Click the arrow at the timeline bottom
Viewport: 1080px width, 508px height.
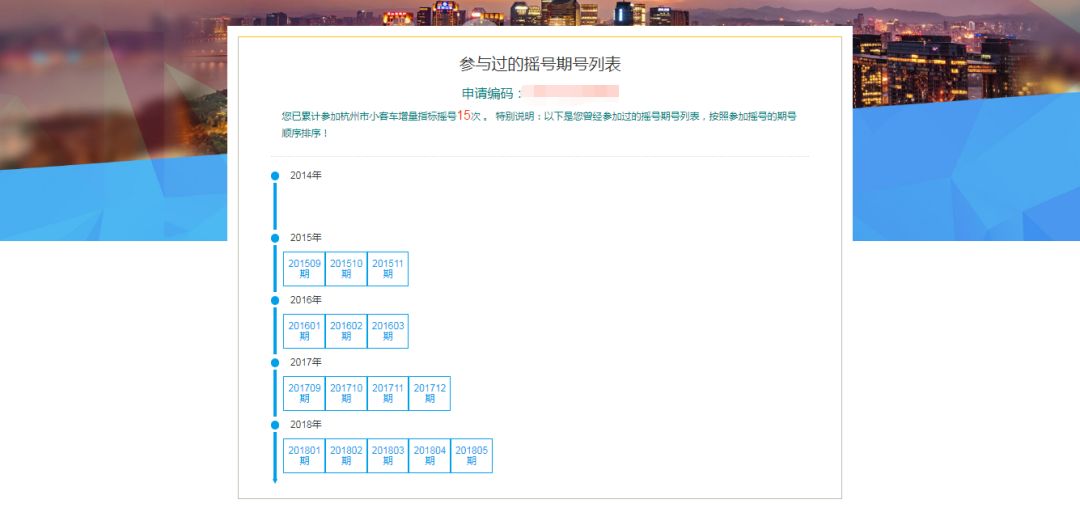tap(275, 480)
